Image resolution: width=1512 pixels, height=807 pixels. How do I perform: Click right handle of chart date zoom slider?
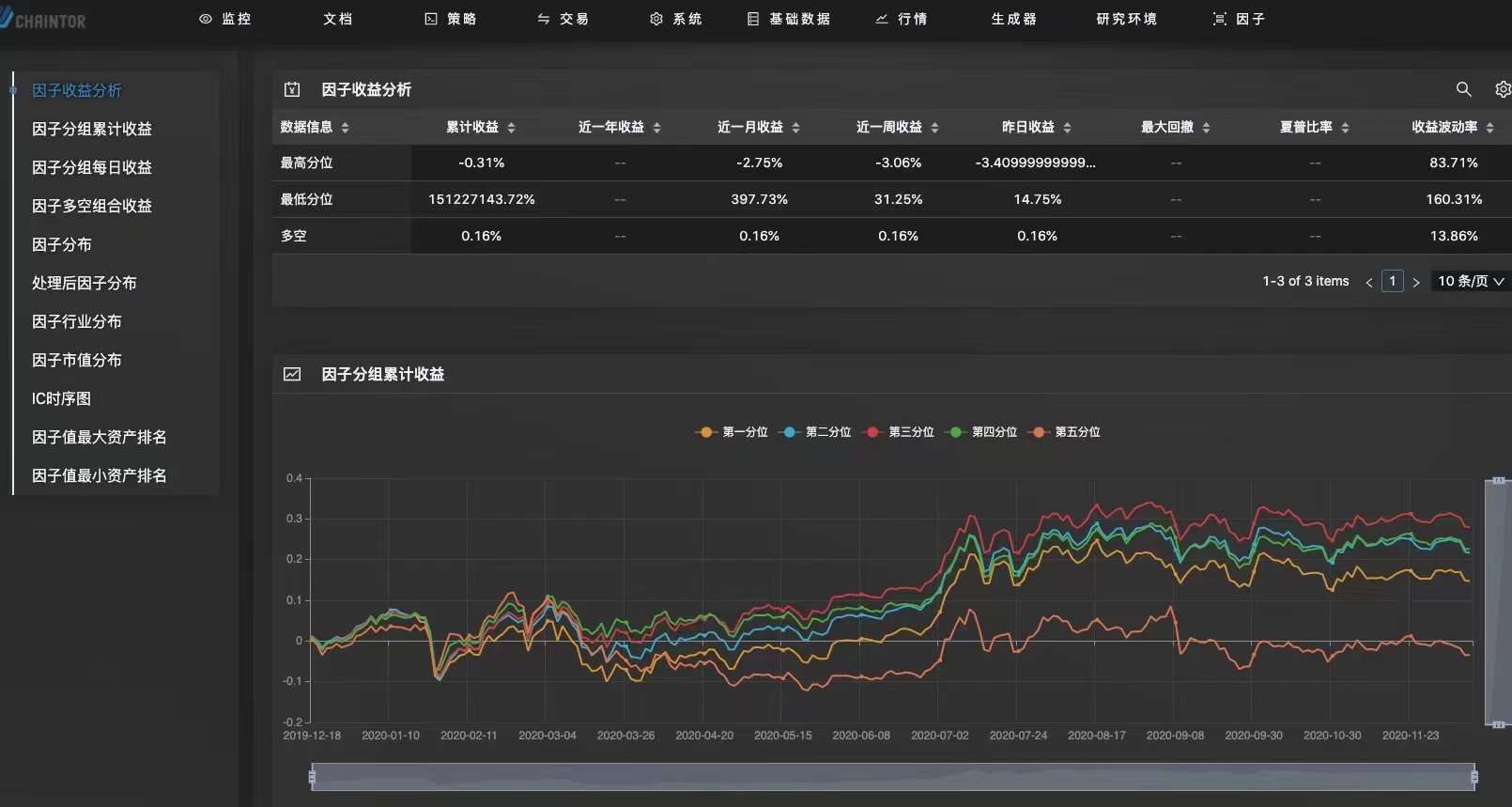point(1474,777)
